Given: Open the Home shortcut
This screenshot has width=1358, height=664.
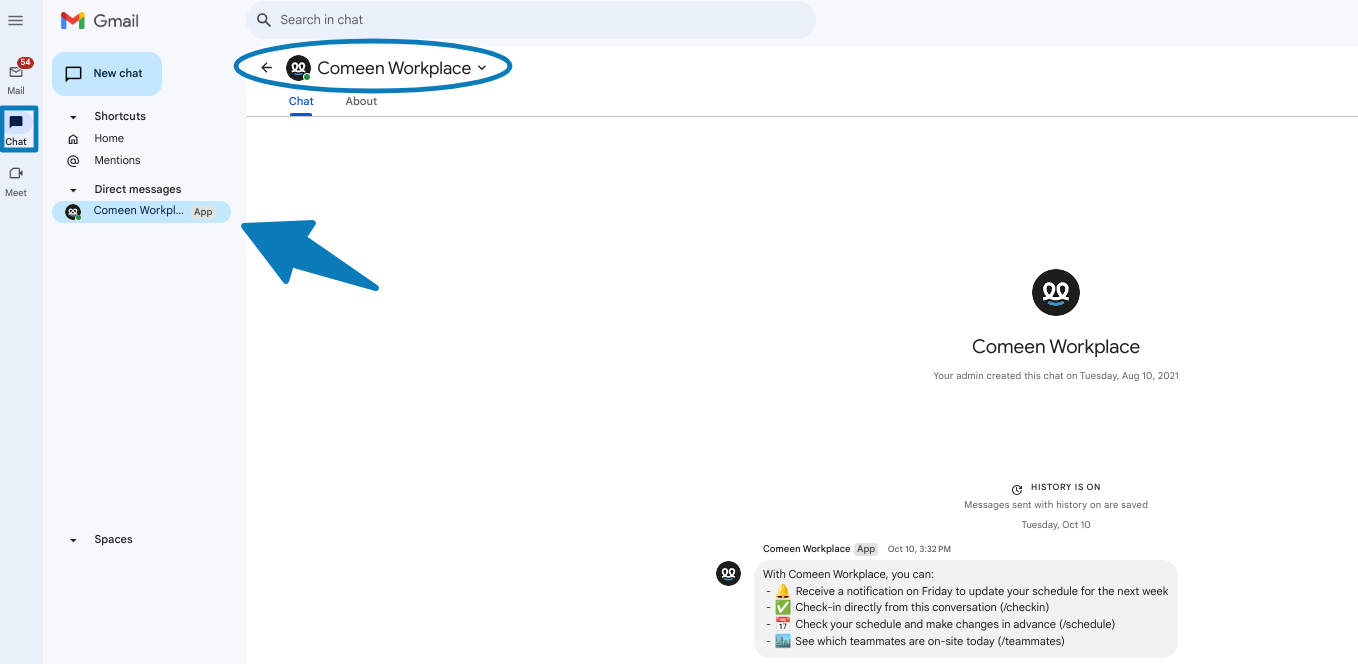Looking at the screenshot, I should (109, 139).
